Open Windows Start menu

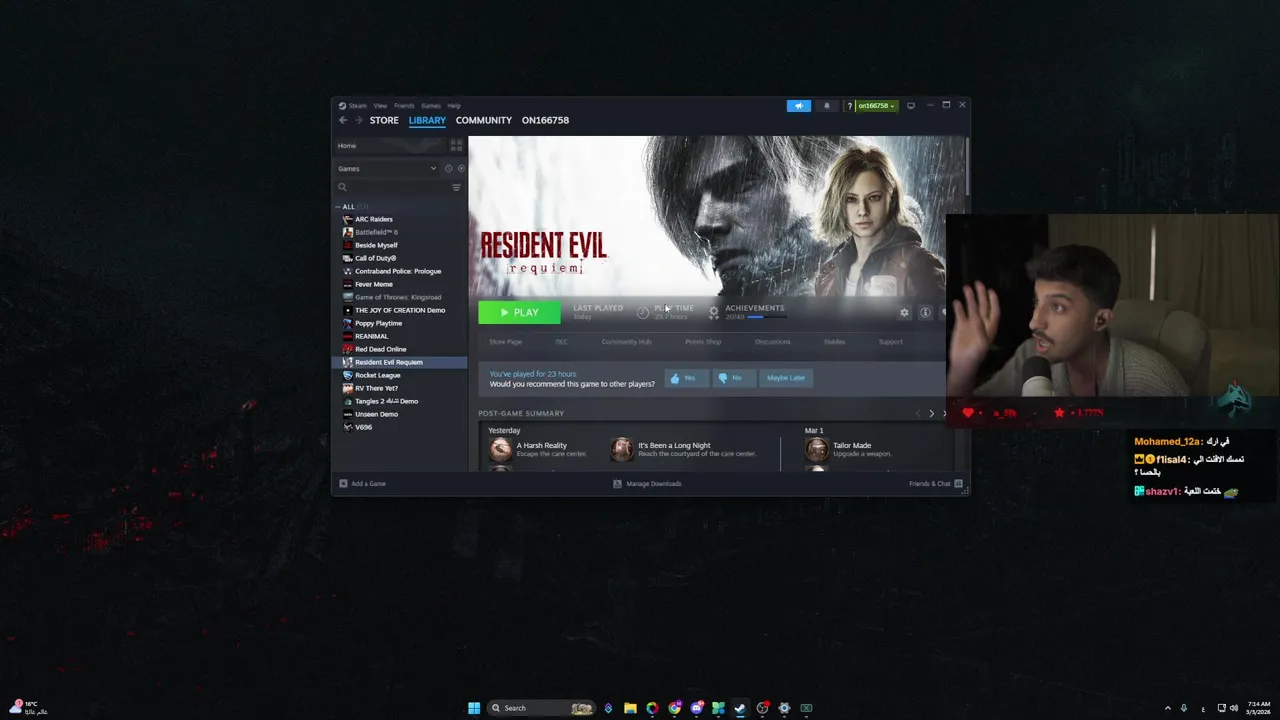474,708
